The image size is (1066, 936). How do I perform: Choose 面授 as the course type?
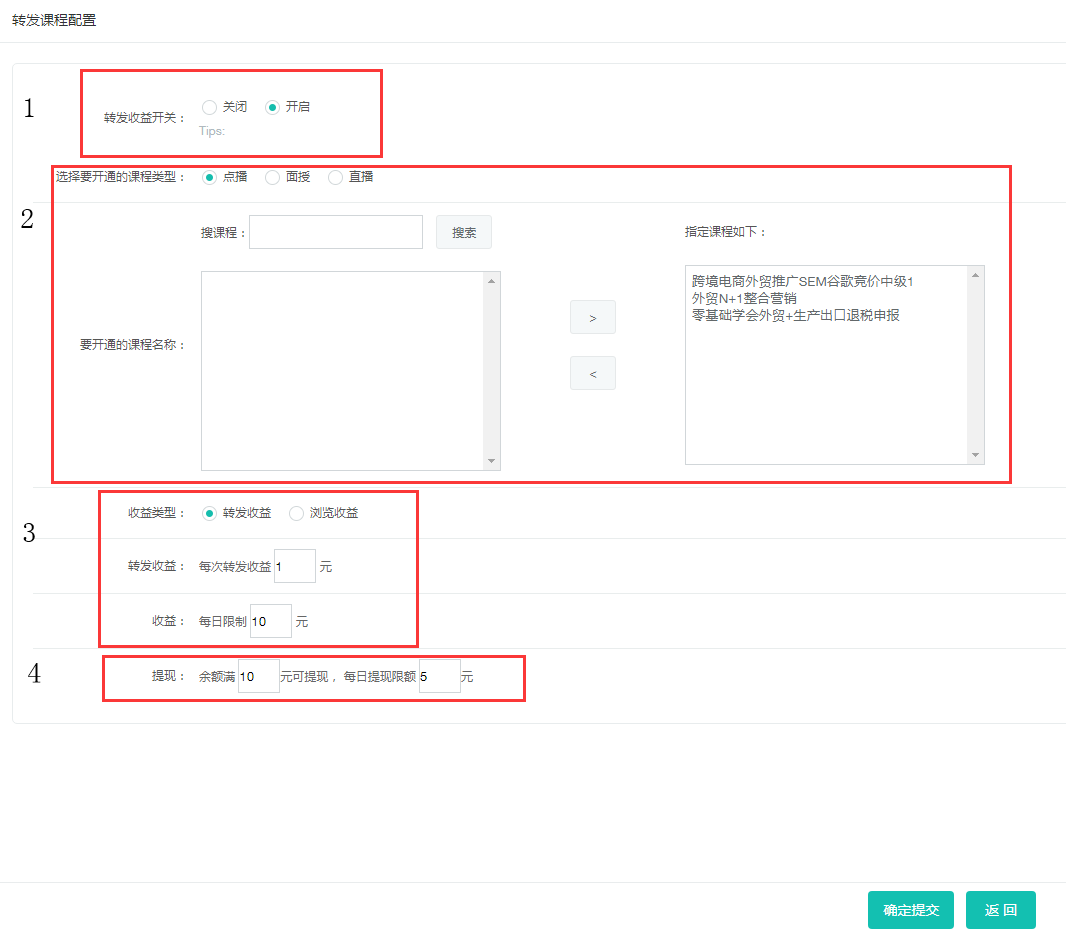[x=272, y=177]
